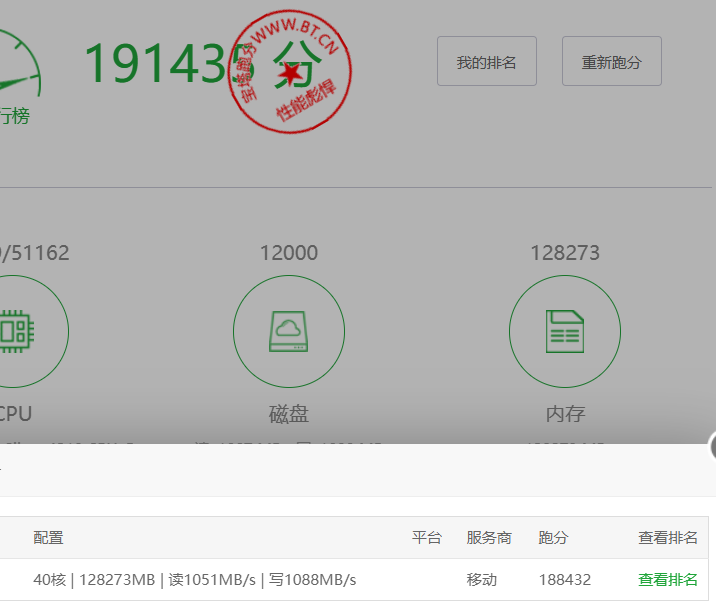Click the 重新跑分 button

tap(611, 61)
